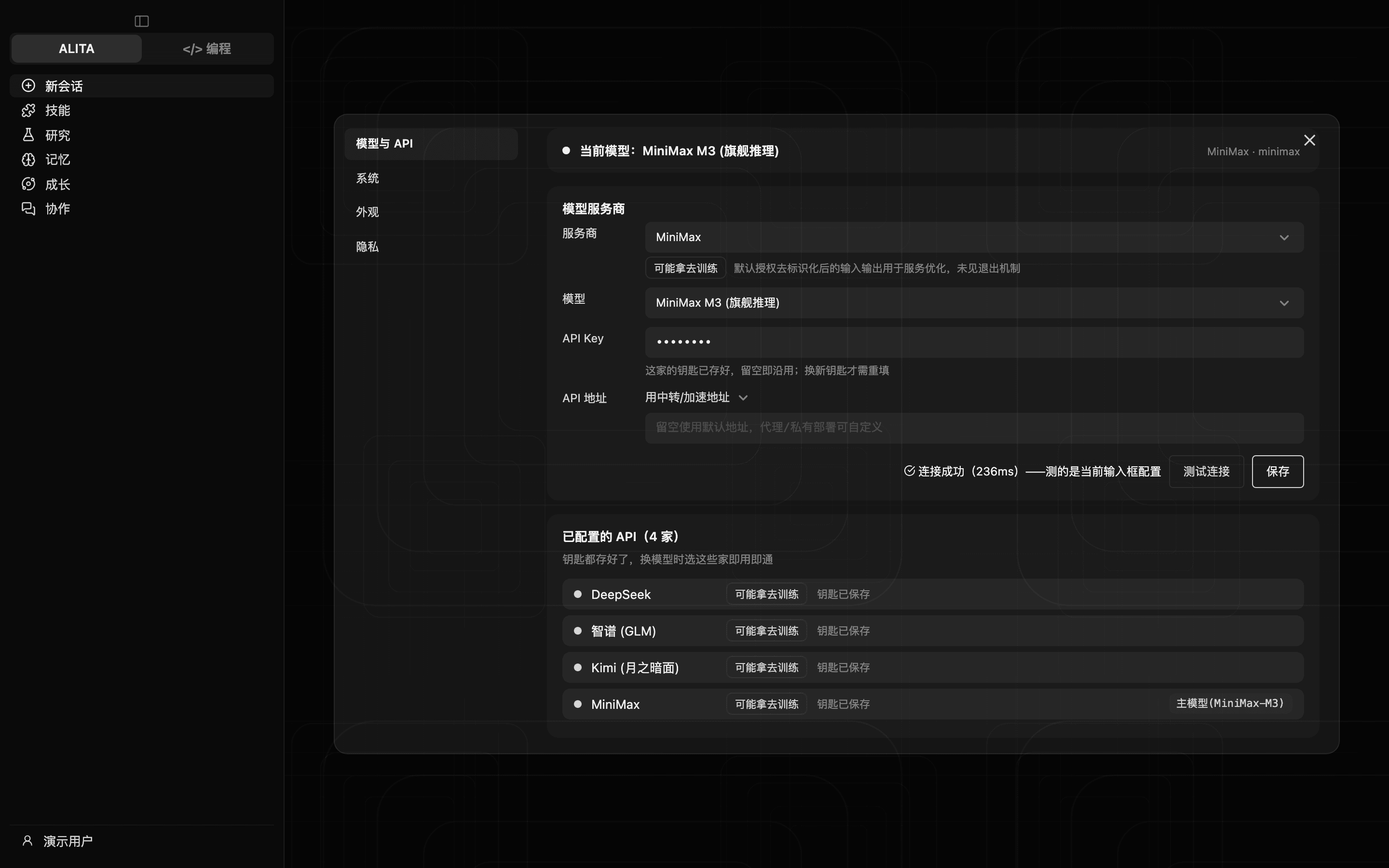This screenshot has height=868, width=1389.
Task: Click the 可能拿去训练 tag in Kimi row
Action: pos(766,668)
